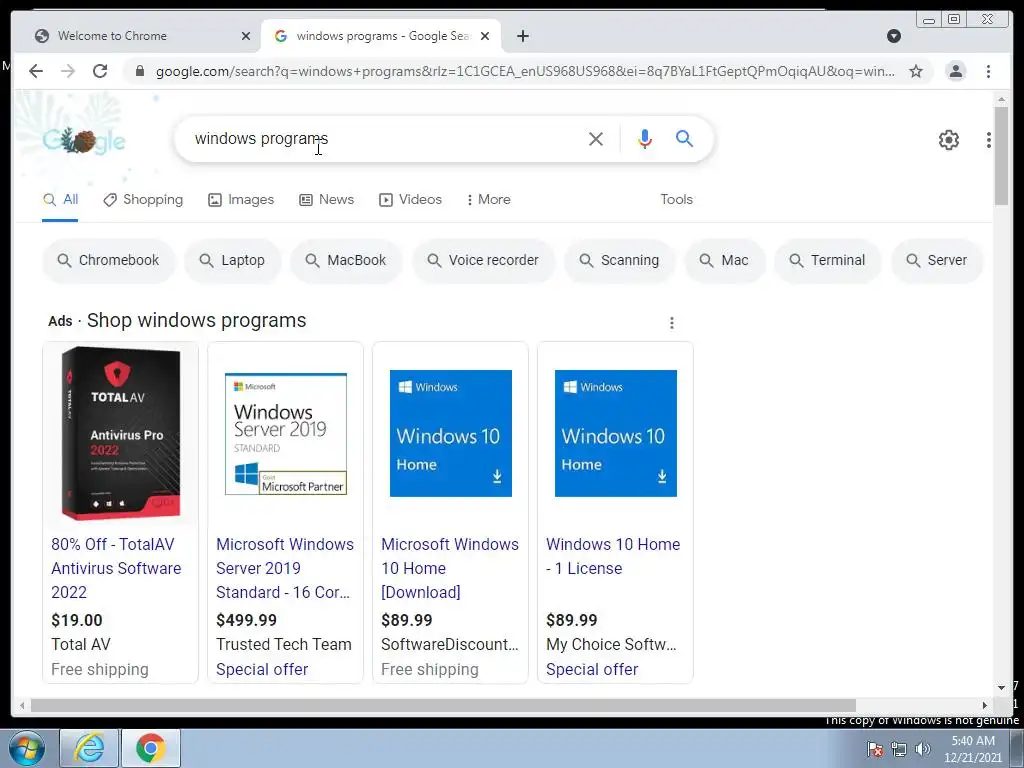Image resolution: width=1024 pixels, height=768 pixels.
Task: Go back using the browser back arrow
Action: coord(36,71)
